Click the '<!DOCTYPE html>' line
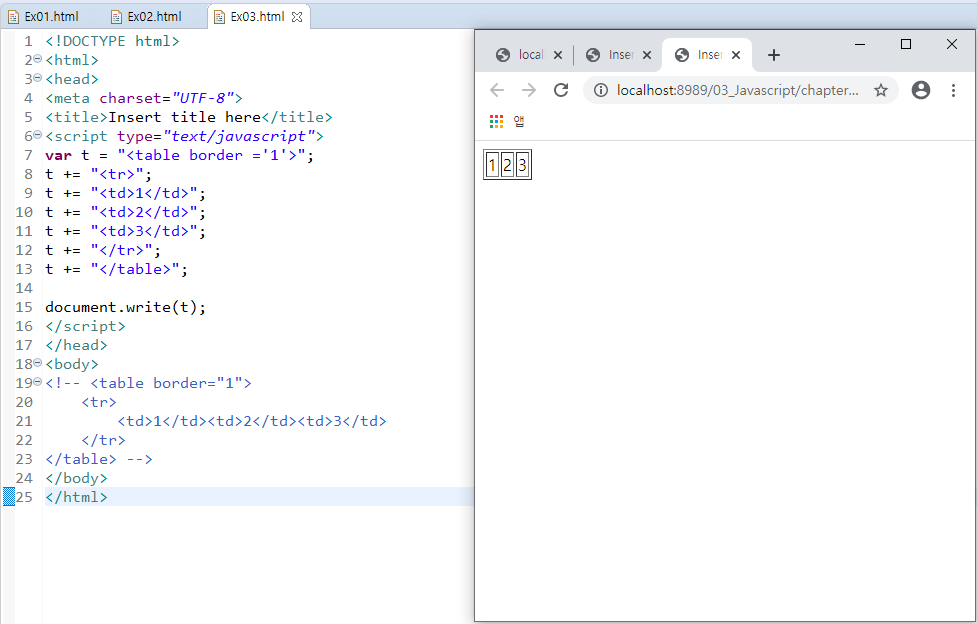Image resolution: width=977 pixels, height=624 pixels. coord(112,41)
